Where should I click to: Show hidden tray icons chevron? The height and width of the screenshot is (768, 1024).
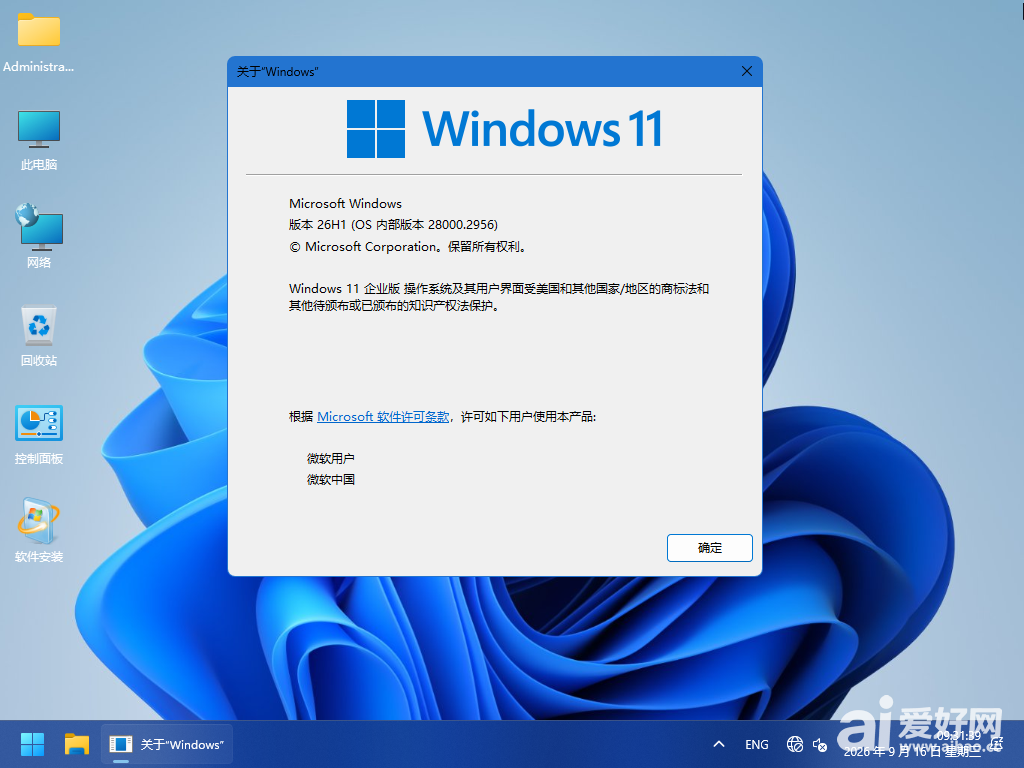pos(718,744)
